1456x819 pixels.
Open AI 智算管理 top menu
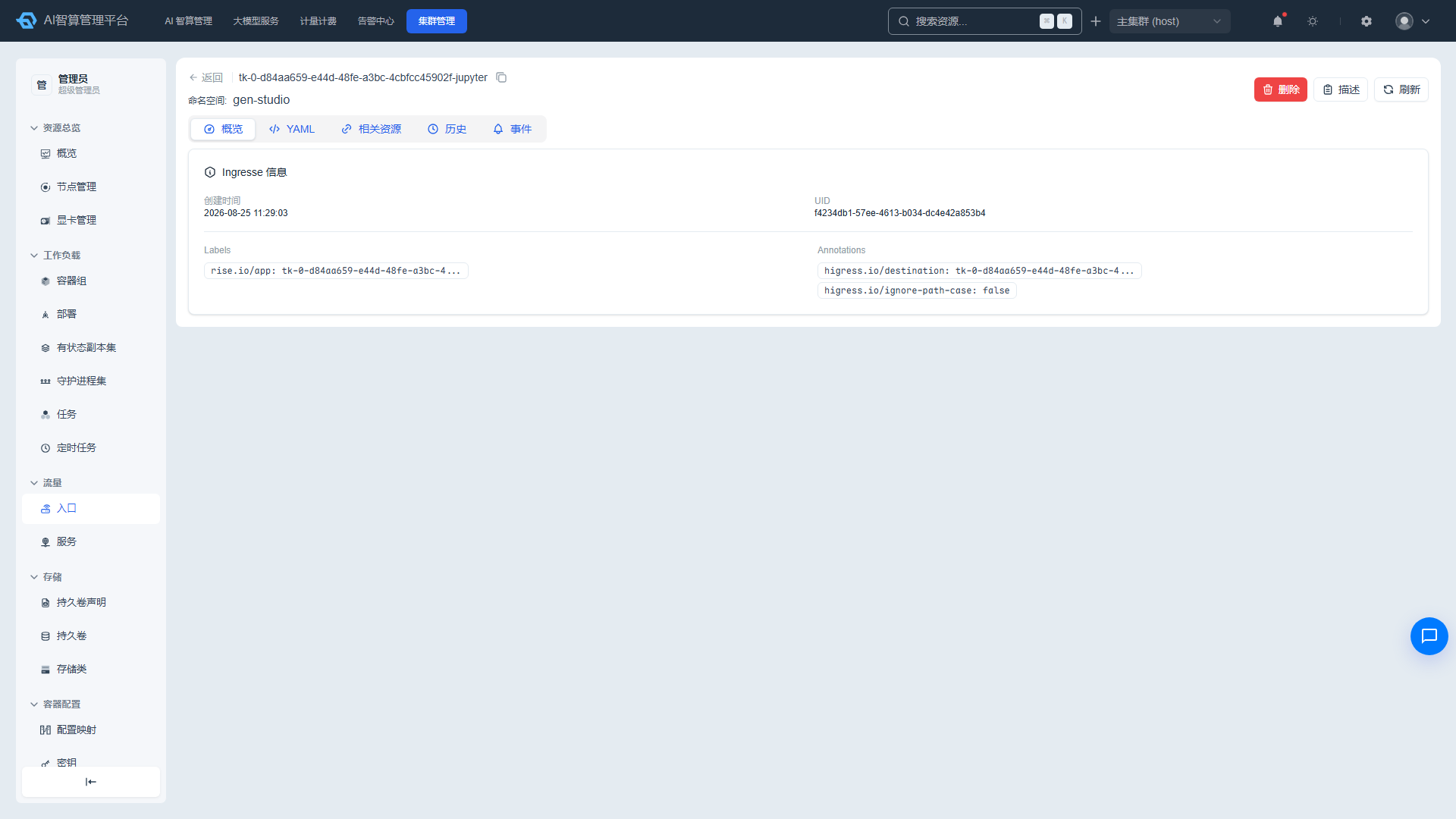click(x=188, y=21)
